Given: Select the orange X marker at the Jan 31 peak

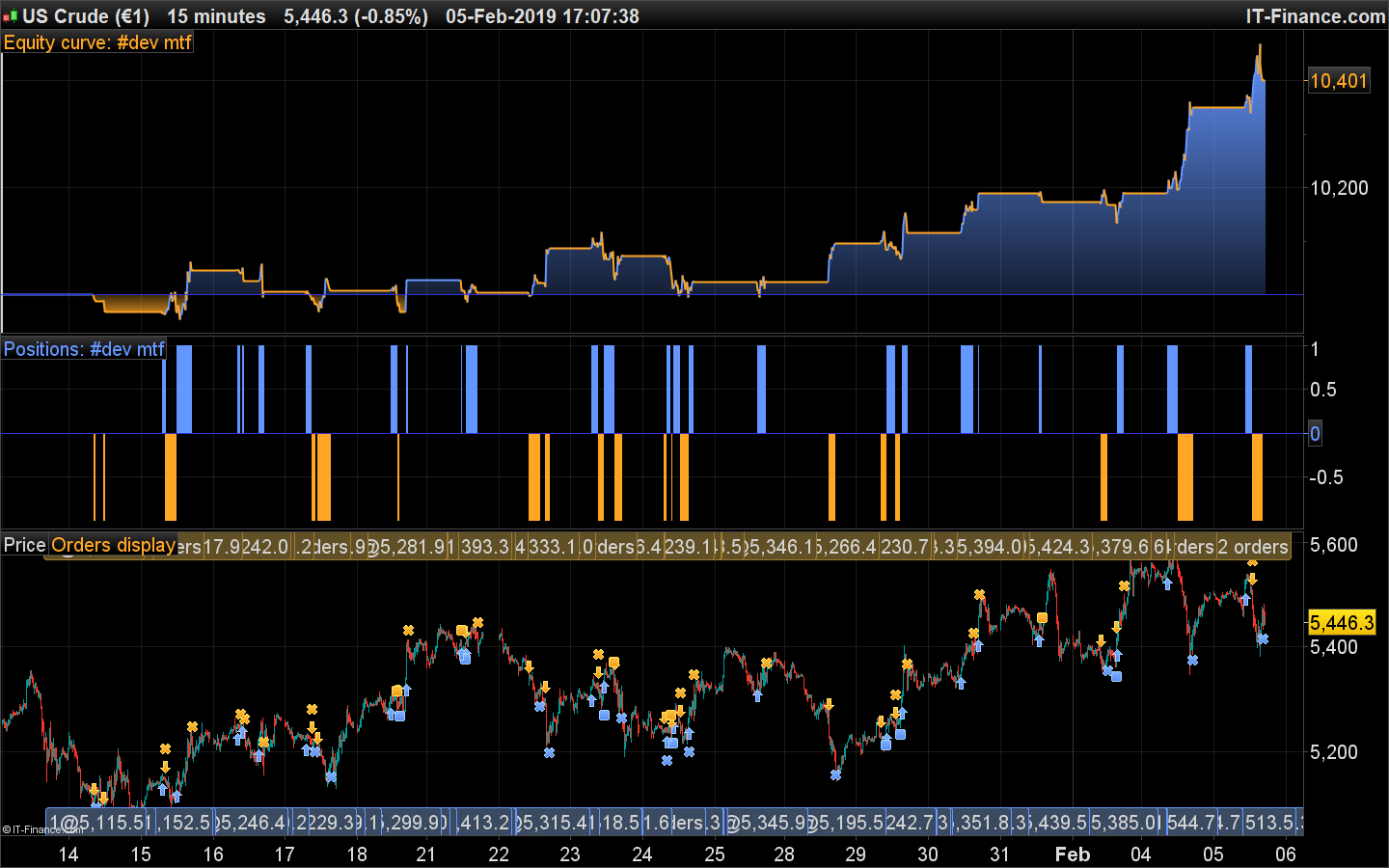Looking at the screenshot, I should pyautogui.click(x=979, y=594).
